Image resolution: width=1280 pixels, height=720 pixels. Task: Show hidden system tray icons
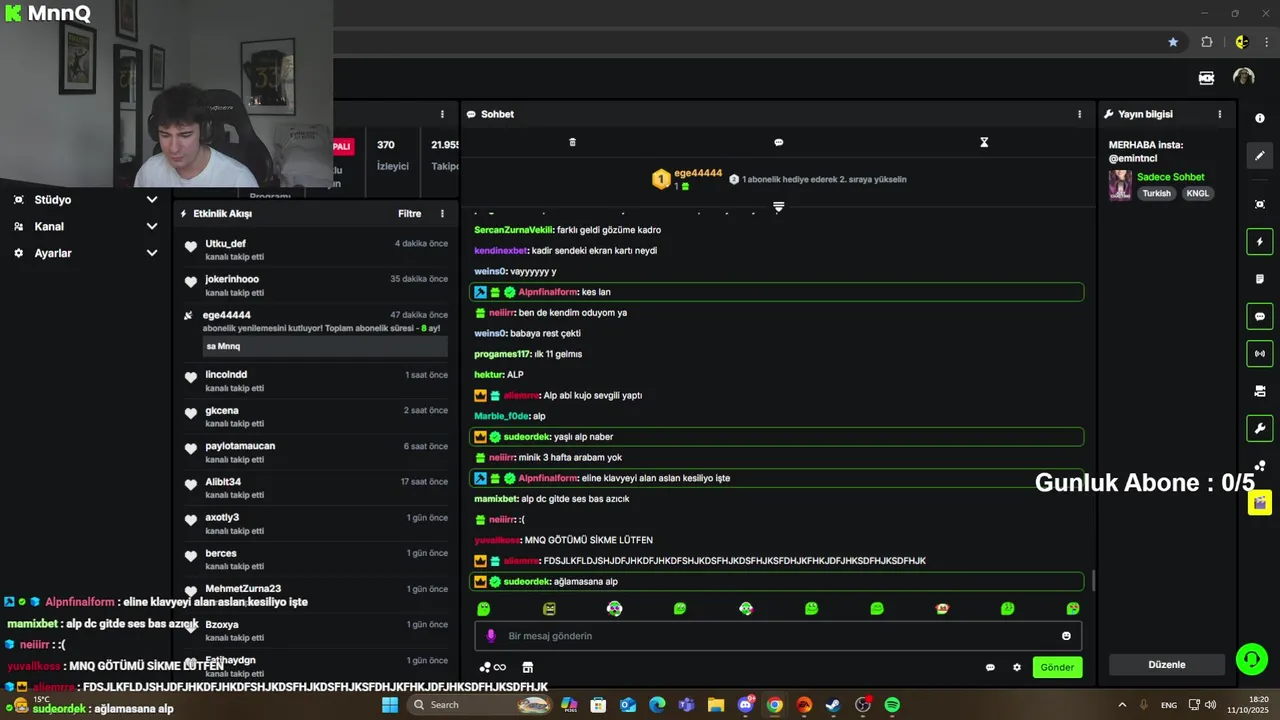pos(1121,705)
